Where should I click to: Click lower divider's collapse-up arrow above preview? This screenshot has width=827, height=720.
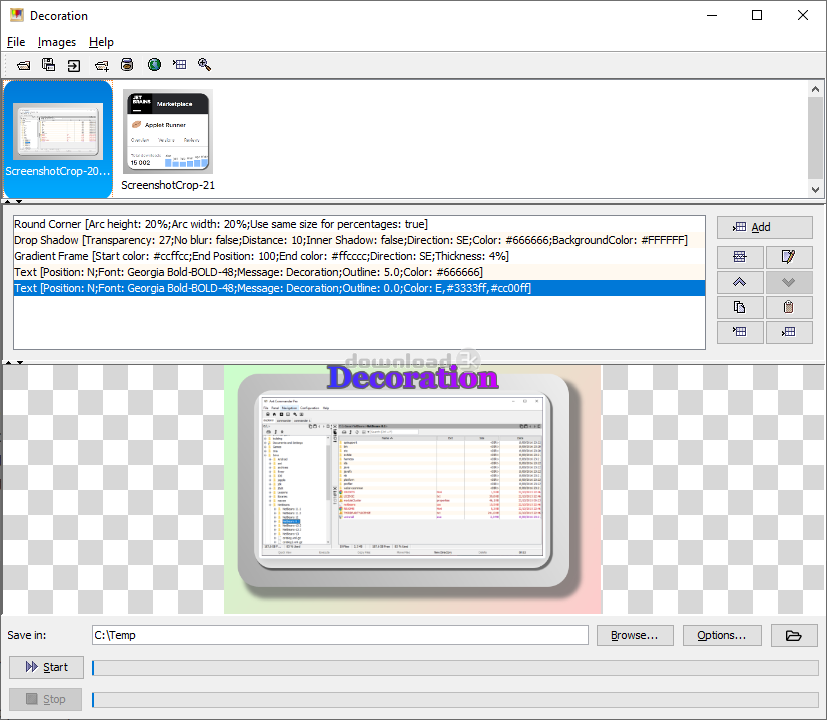tap(8, 362)
